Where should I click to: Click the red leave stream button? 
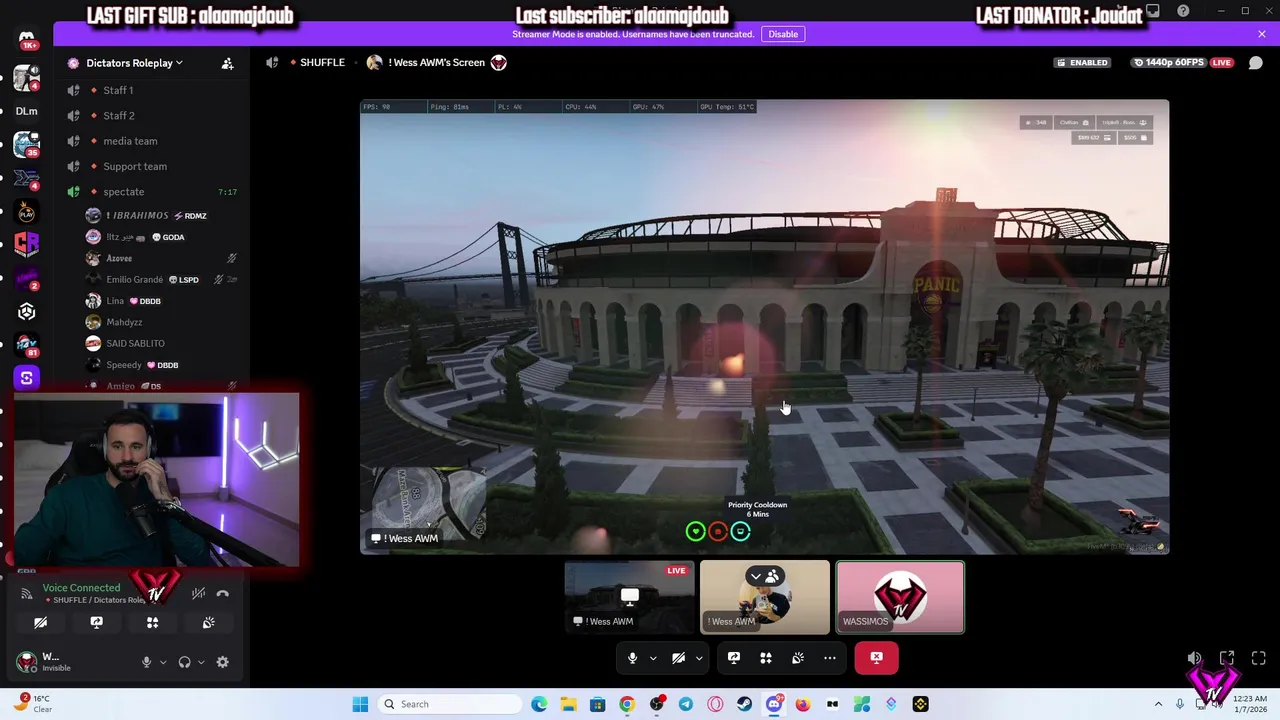pos(876,658)
